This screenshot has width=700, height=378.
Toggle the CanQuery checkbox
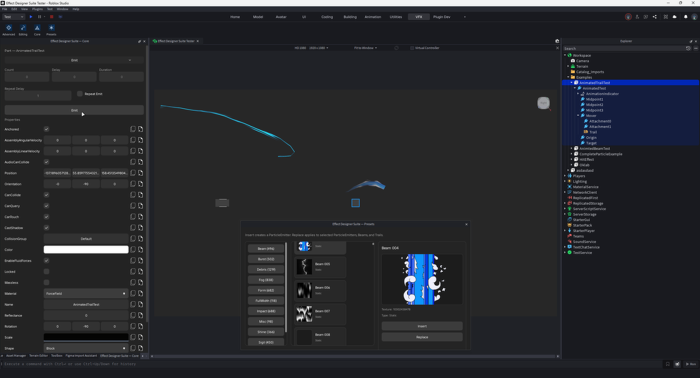coord(46,206)
